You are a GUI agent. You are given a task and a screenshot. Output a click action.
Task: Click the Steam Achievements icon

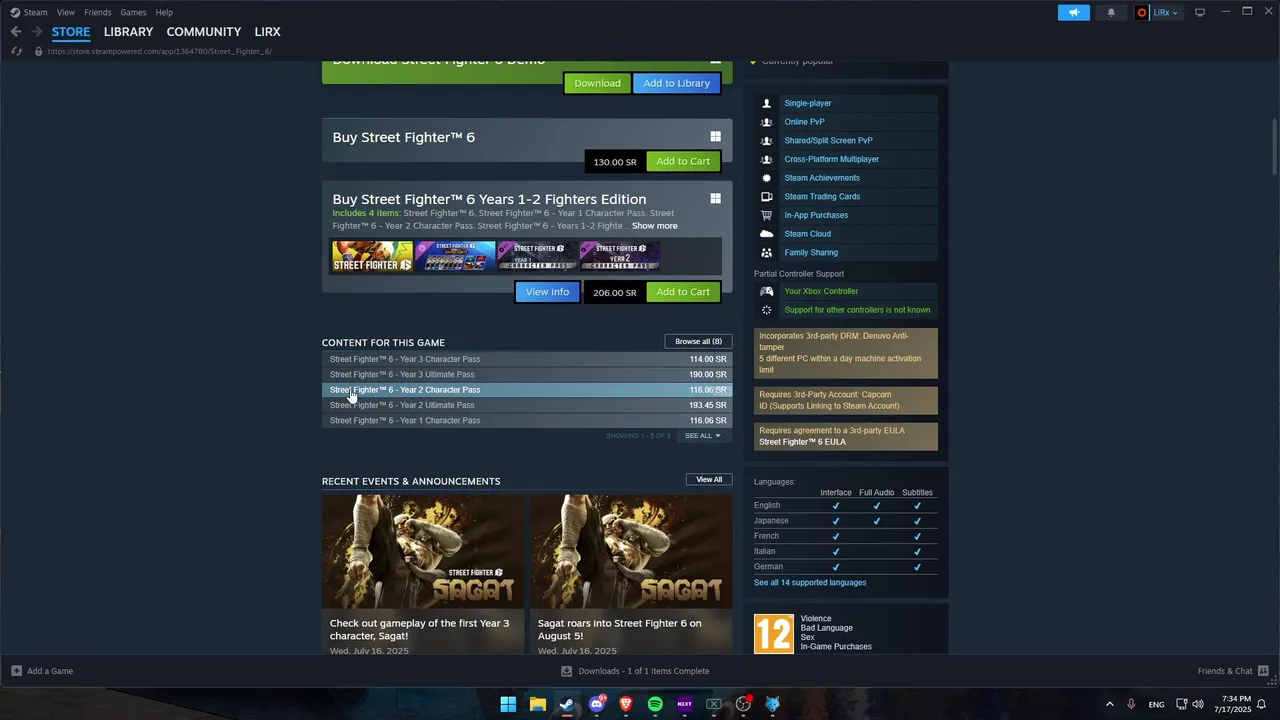click(766, 178)
